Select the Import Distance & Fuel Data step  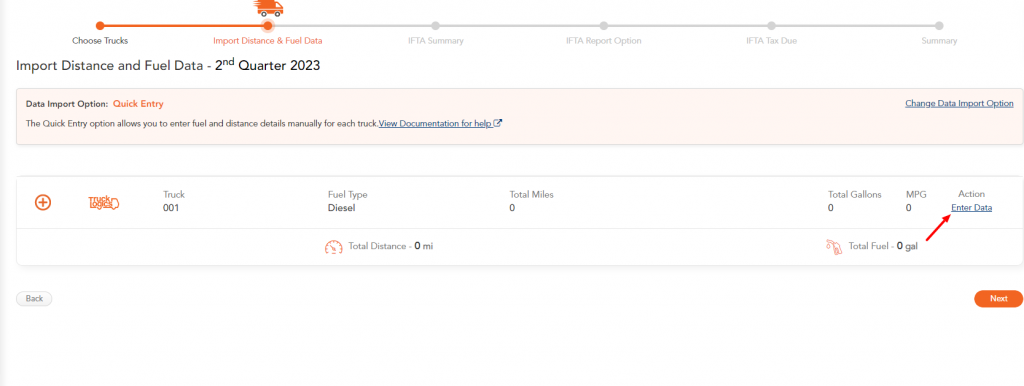[x=268, y=40]
